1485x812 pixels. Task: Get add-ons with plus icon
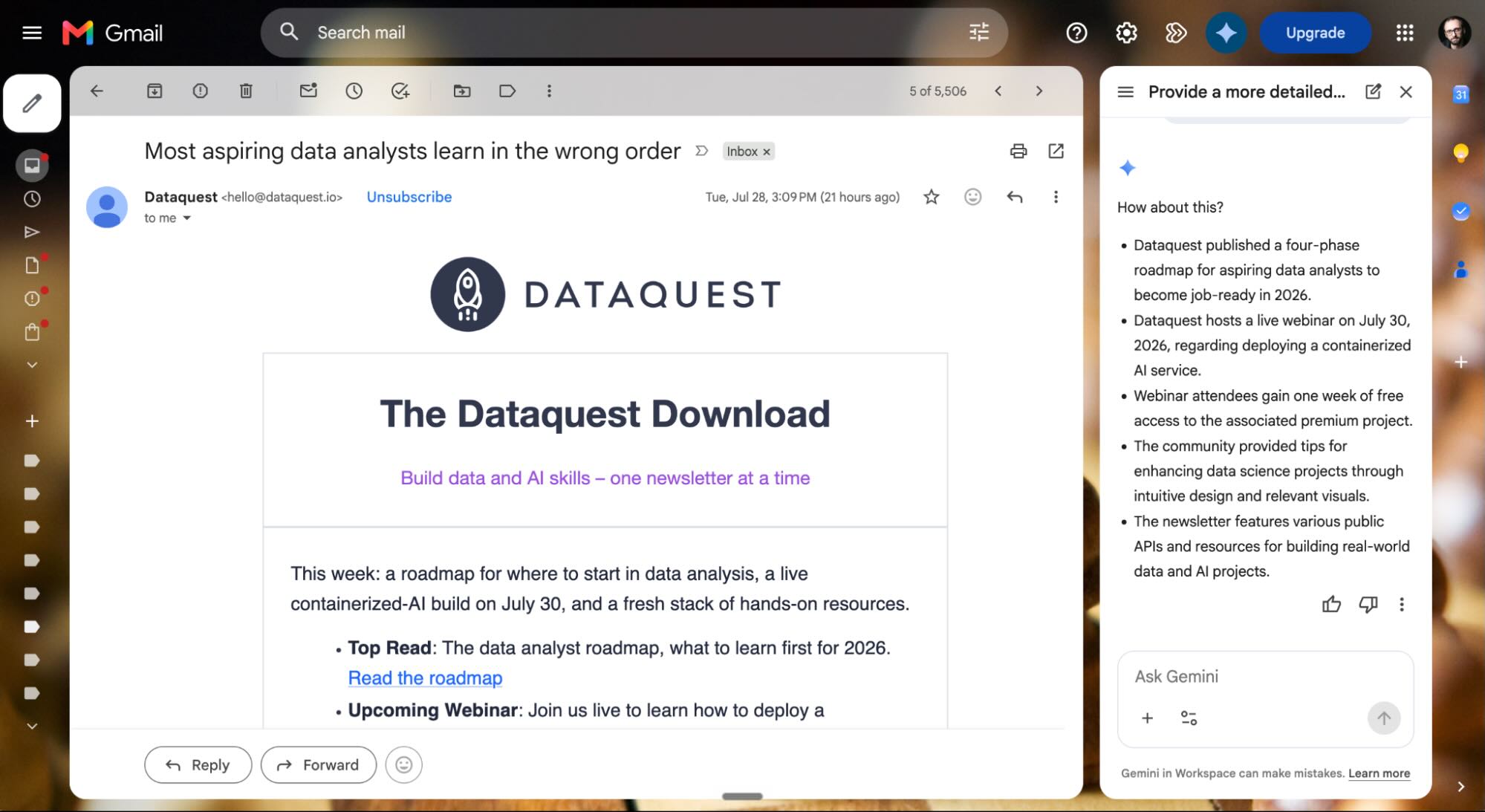1460,363
